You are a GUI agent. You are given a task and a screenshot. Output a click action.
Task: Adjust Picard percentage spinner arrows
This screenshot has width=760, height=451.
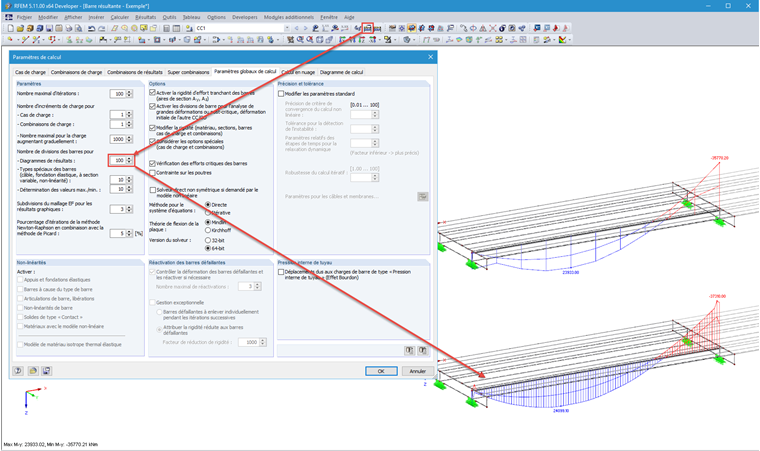click(129, 233)
